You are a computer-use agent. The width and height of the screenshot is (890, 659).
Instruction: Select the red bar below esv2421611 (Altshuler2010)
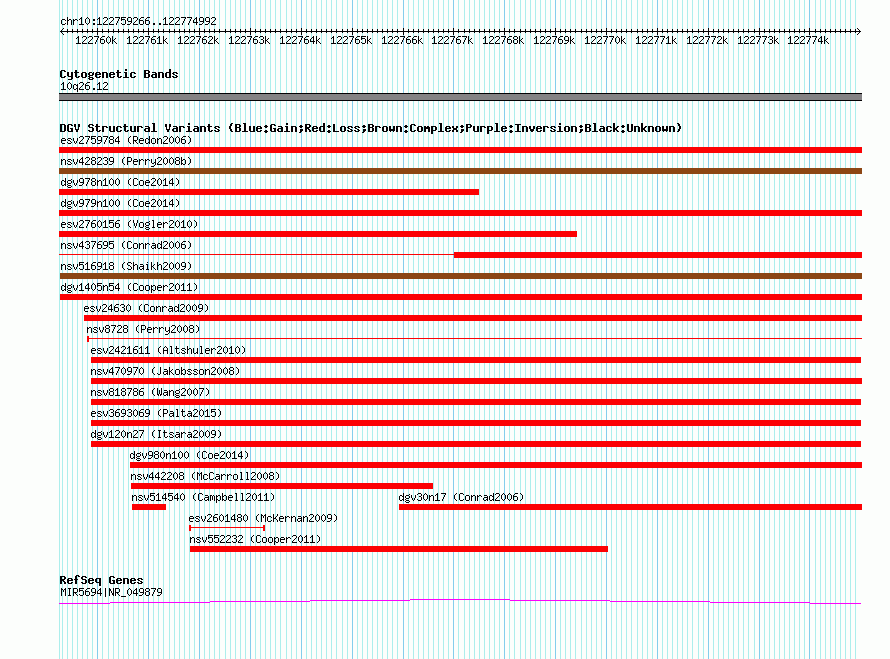pos(476,360)
